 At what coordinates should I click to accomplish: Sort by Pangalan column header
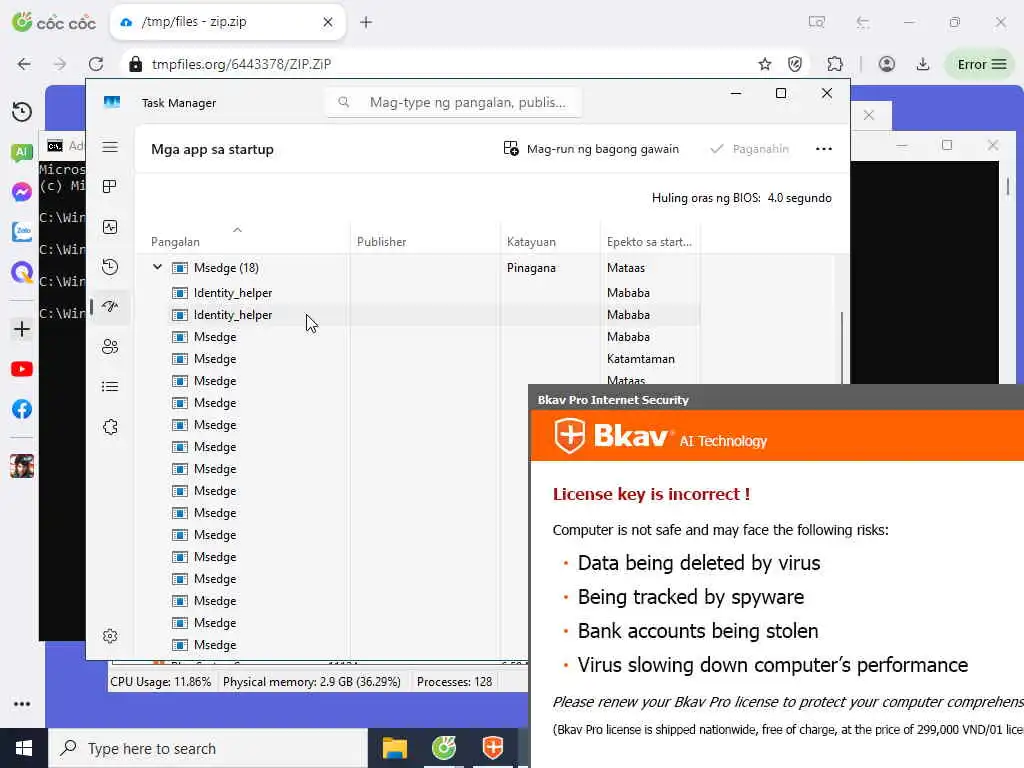coord(175,242)
